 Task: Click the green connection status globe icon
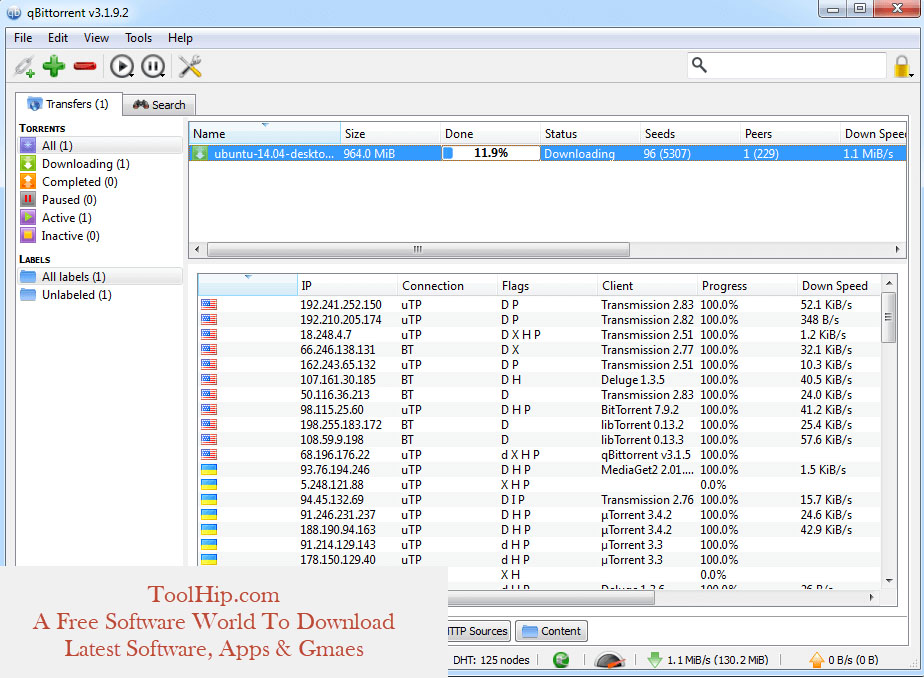point(561,660)
